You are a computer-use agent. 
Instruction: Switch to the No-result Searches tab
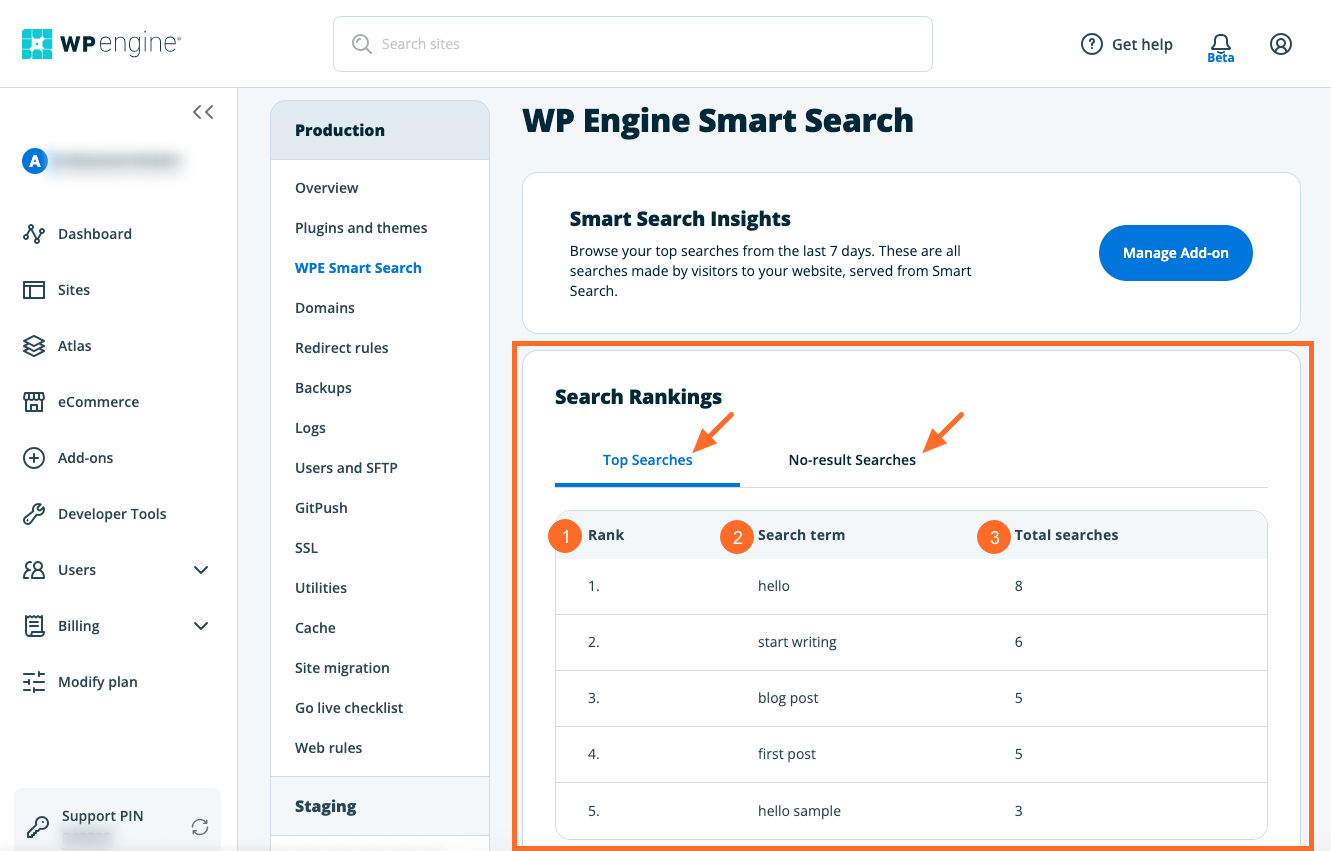click(851, 459)
